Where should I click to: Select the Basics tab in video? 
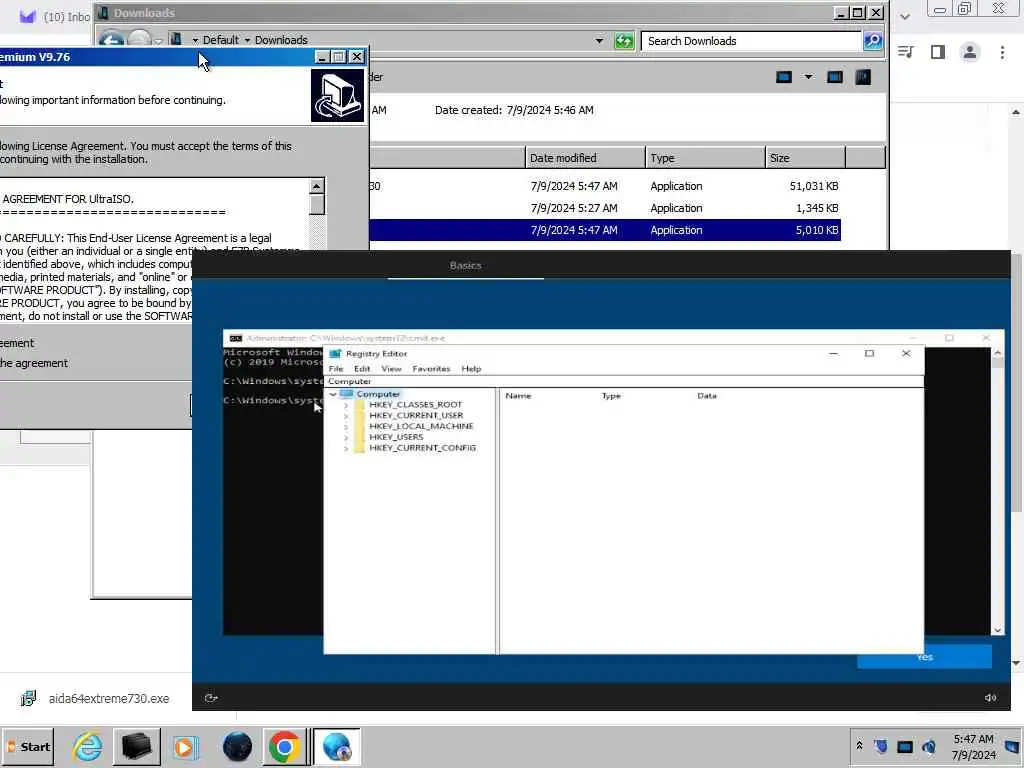point(466,265)
